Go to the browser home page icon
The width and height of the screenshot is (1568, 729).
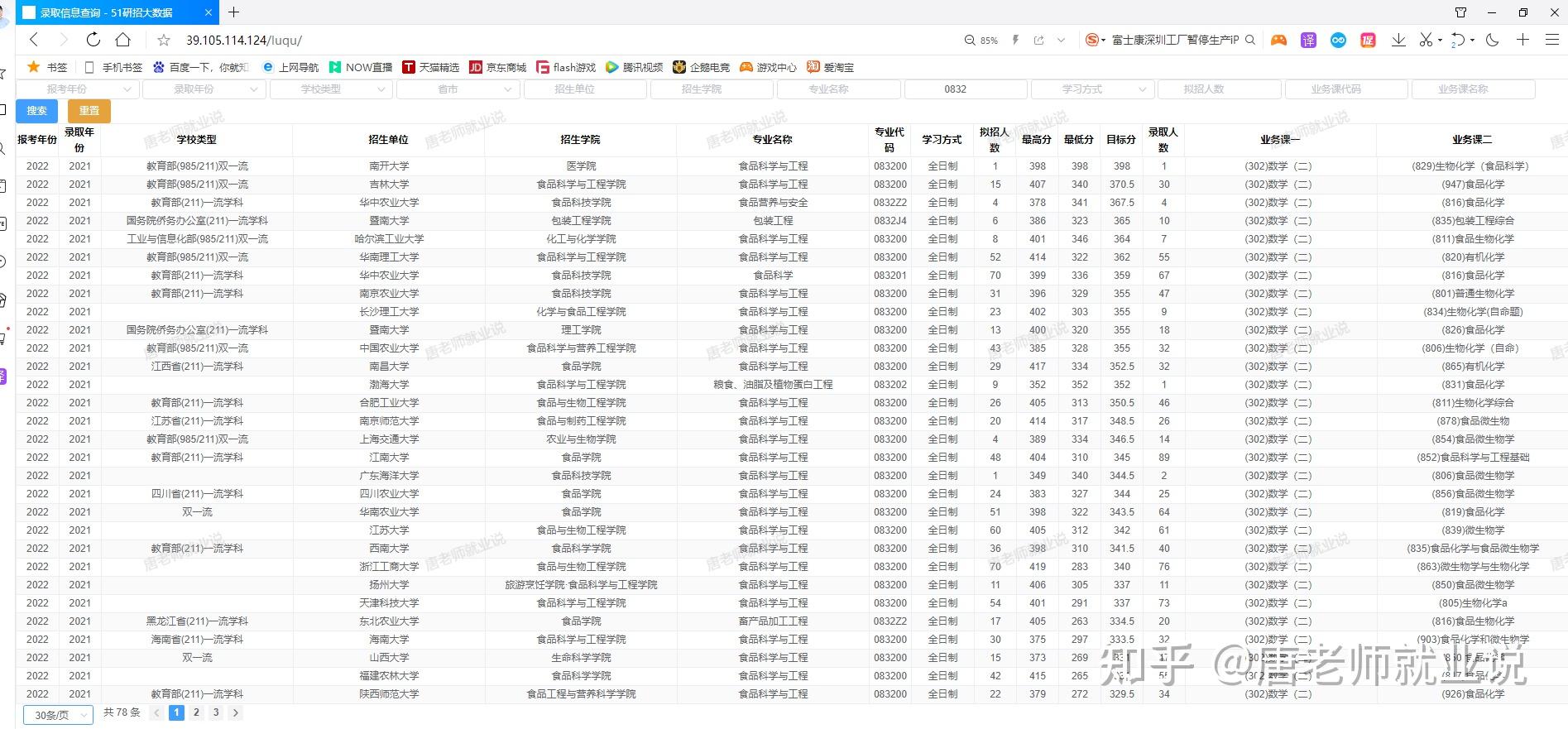tap(122, 40)
